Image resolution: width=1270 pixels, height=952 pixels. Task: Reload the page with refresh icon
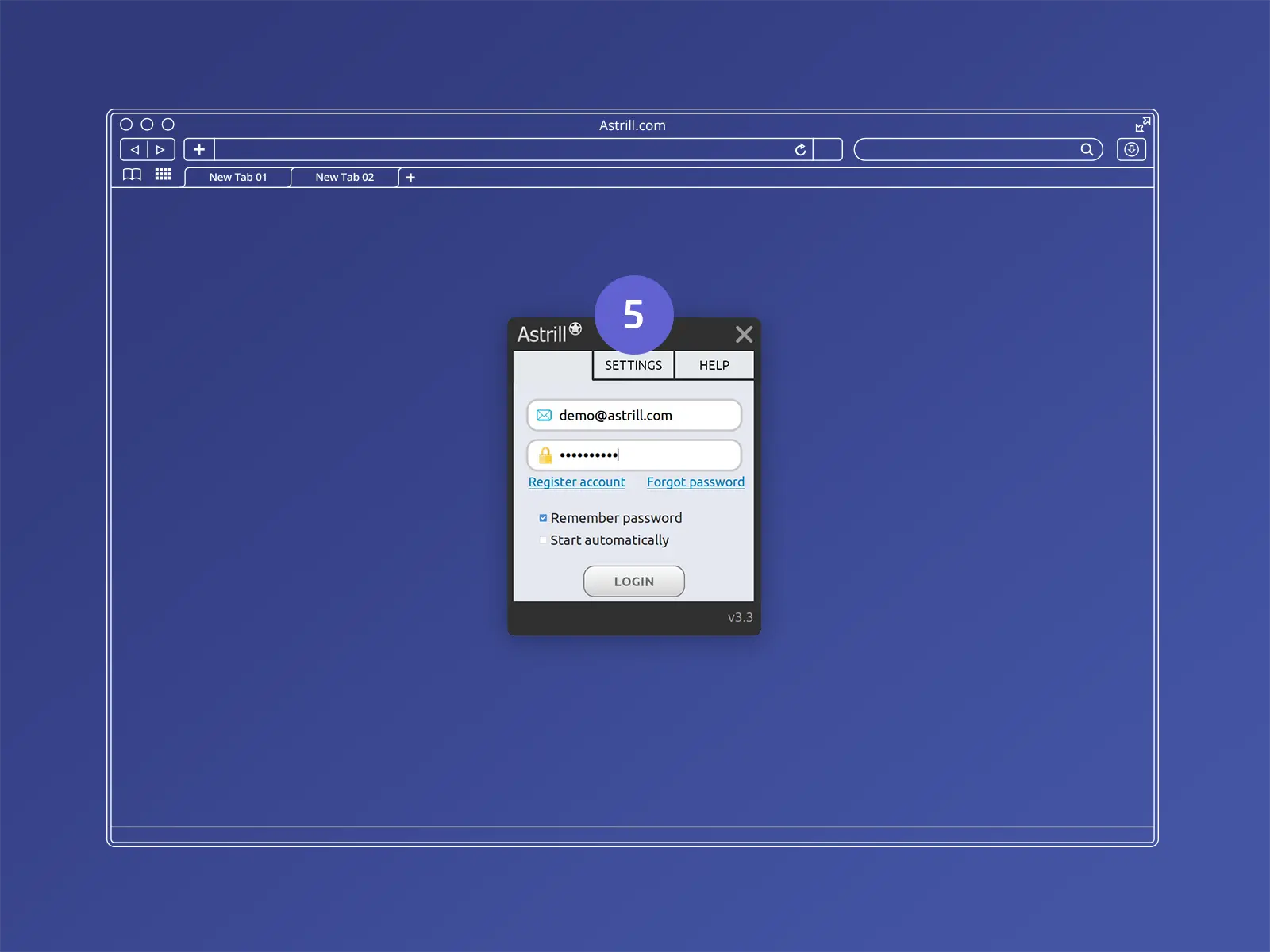coord(800,149)
